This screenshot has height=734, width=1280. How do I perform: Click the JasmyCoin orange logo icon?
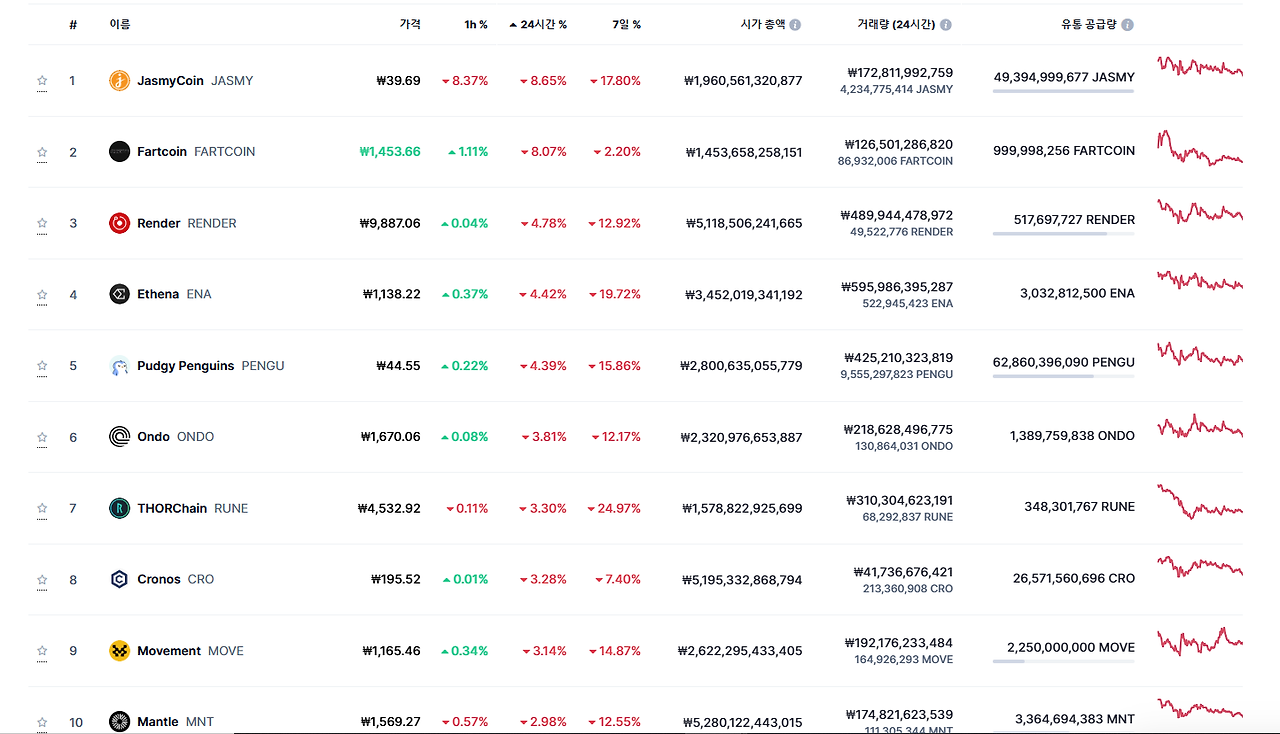click(119, 80)
